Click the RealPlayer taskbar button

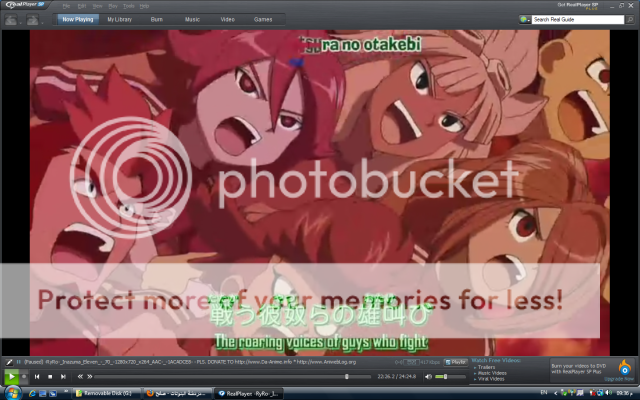click(x=249, y=393)
